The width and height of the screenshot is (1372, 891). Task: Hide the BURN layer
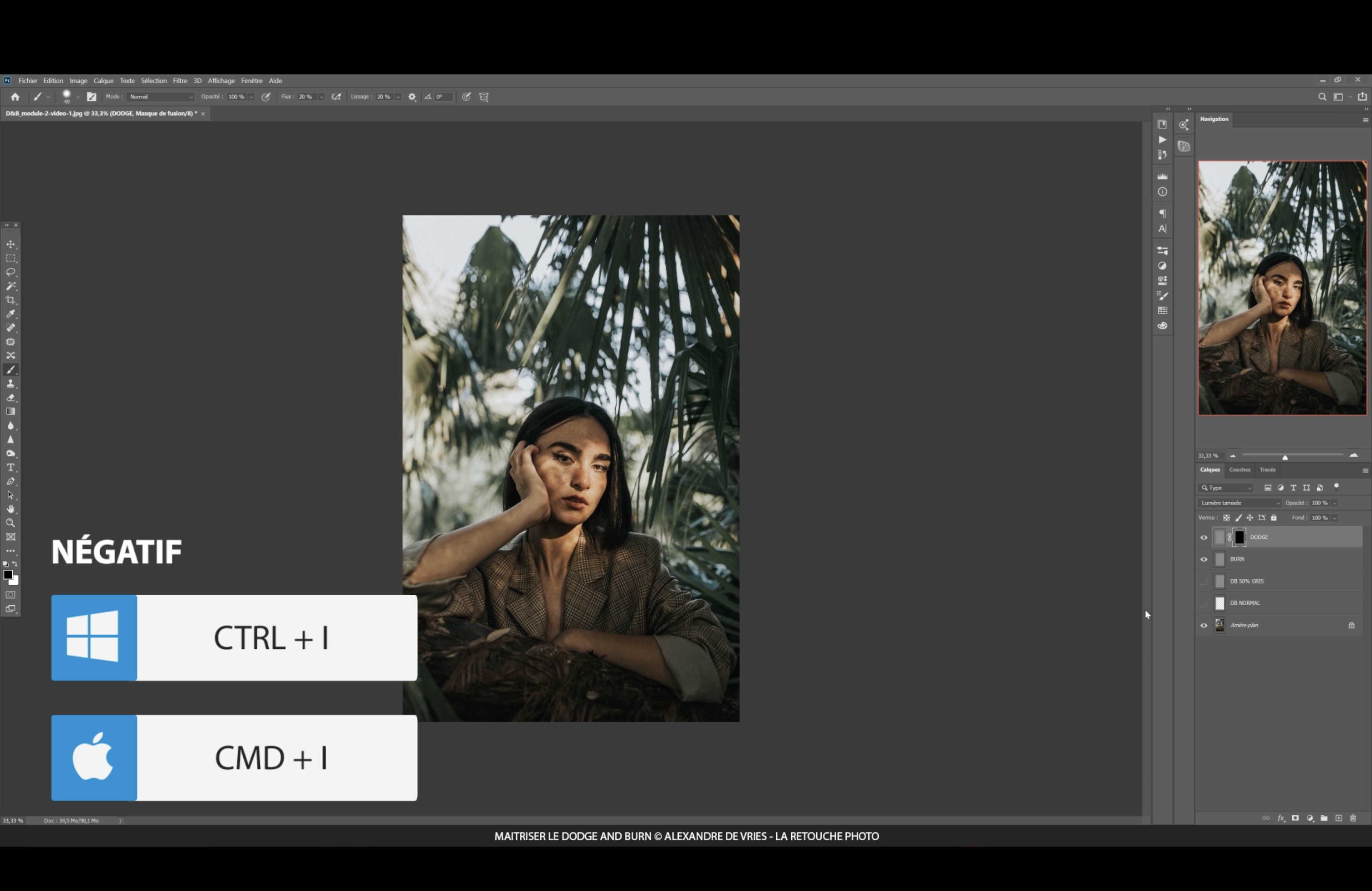[1204, 560]
